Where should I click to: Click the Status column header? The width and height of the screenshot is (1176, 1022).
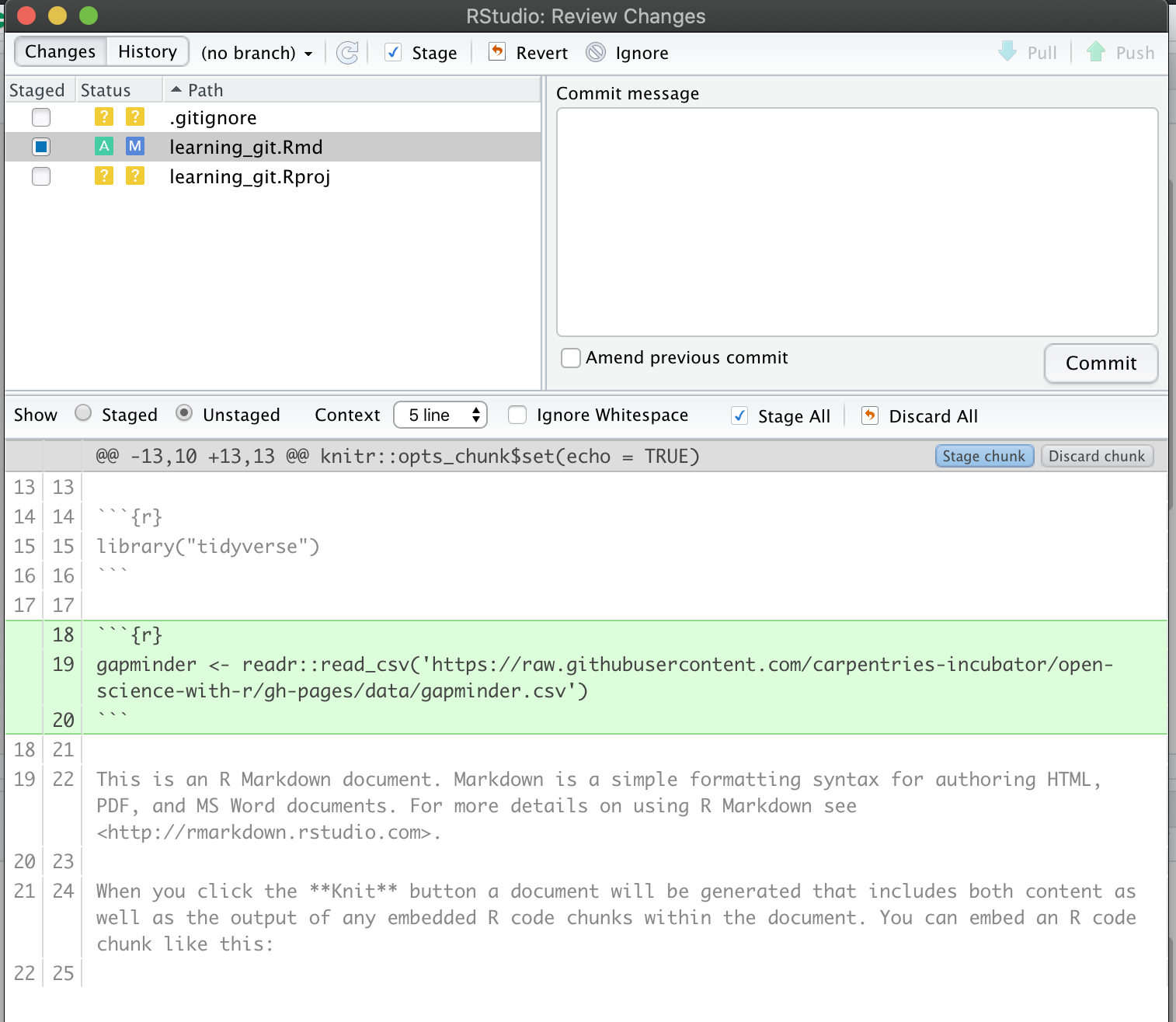tap(119, 90)
